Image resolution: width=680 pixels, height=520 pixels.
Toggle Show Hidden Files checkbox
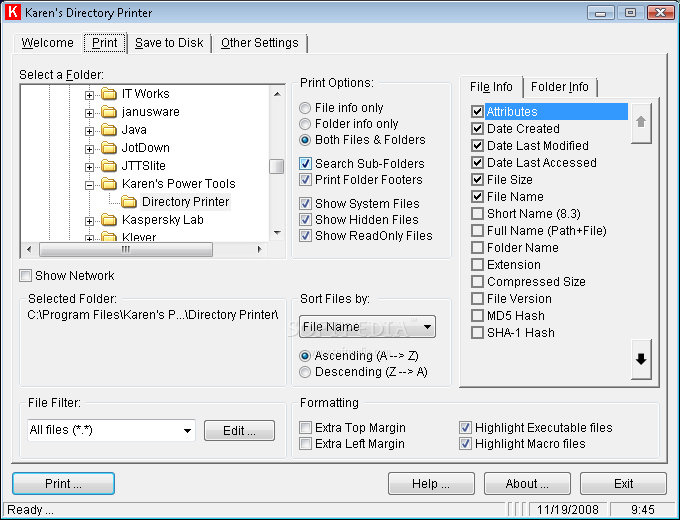point(305,219)
